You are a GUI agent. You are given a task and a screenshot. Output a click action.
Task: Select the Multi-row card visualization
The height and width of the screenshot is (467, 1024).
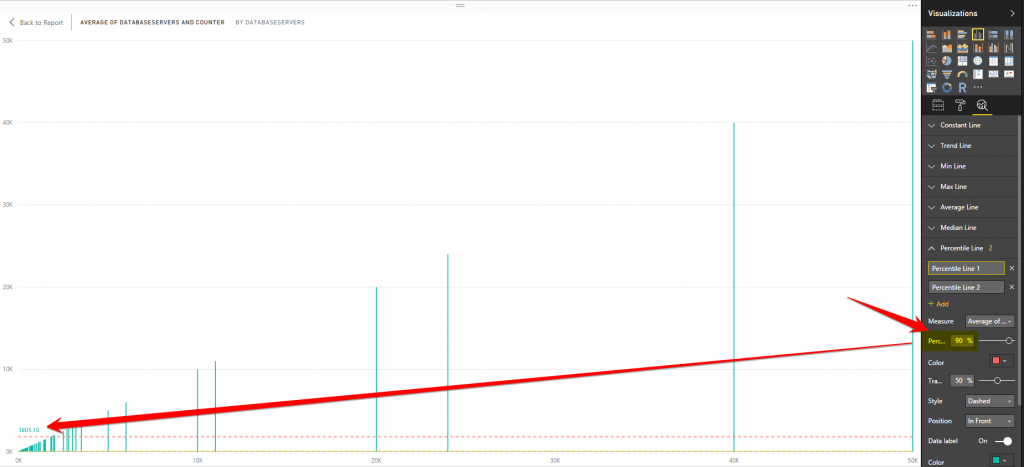click(978, 74)
